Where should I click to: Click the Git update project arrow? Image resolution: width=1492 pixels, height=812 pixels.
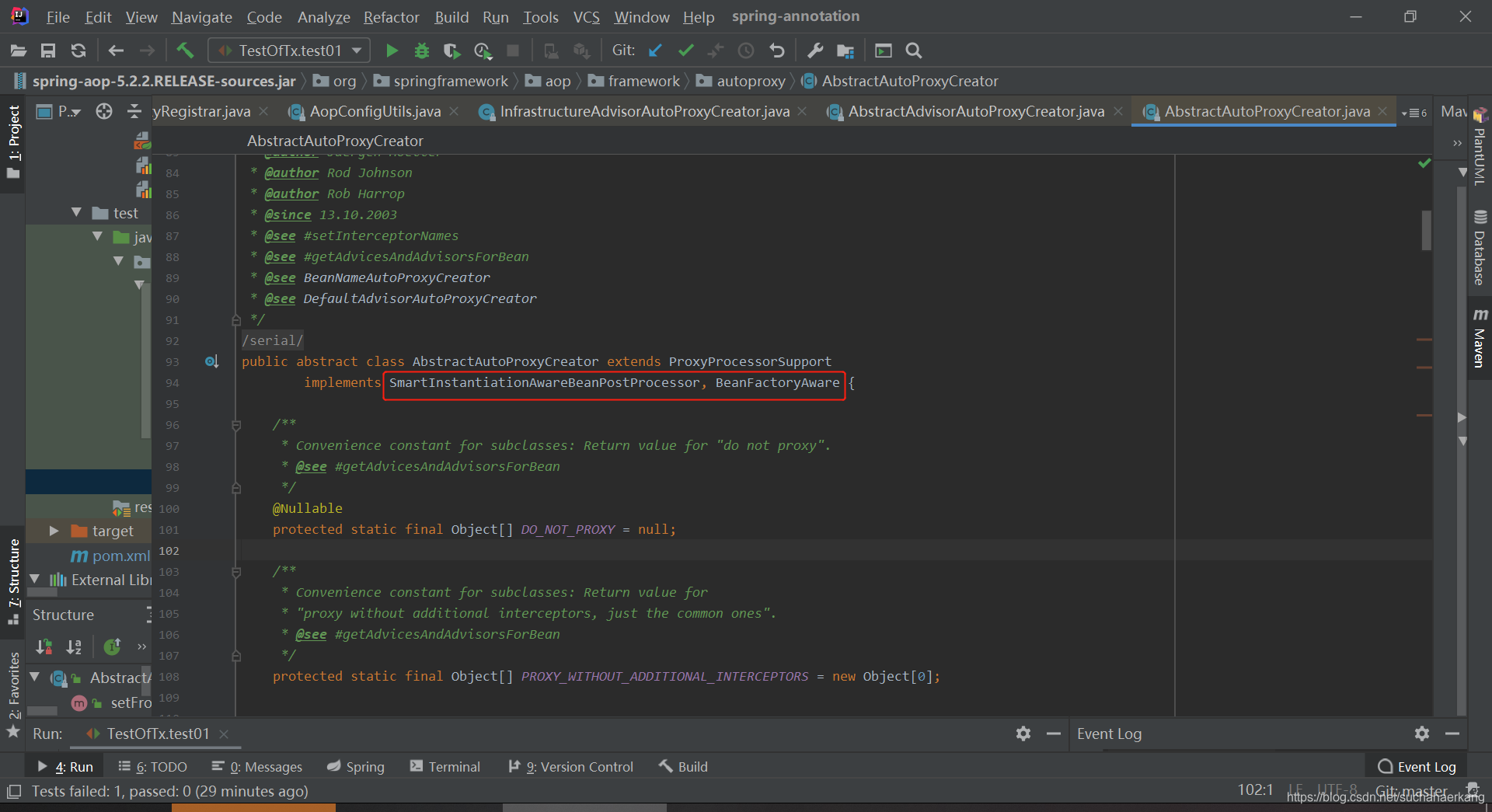[655, 51]
